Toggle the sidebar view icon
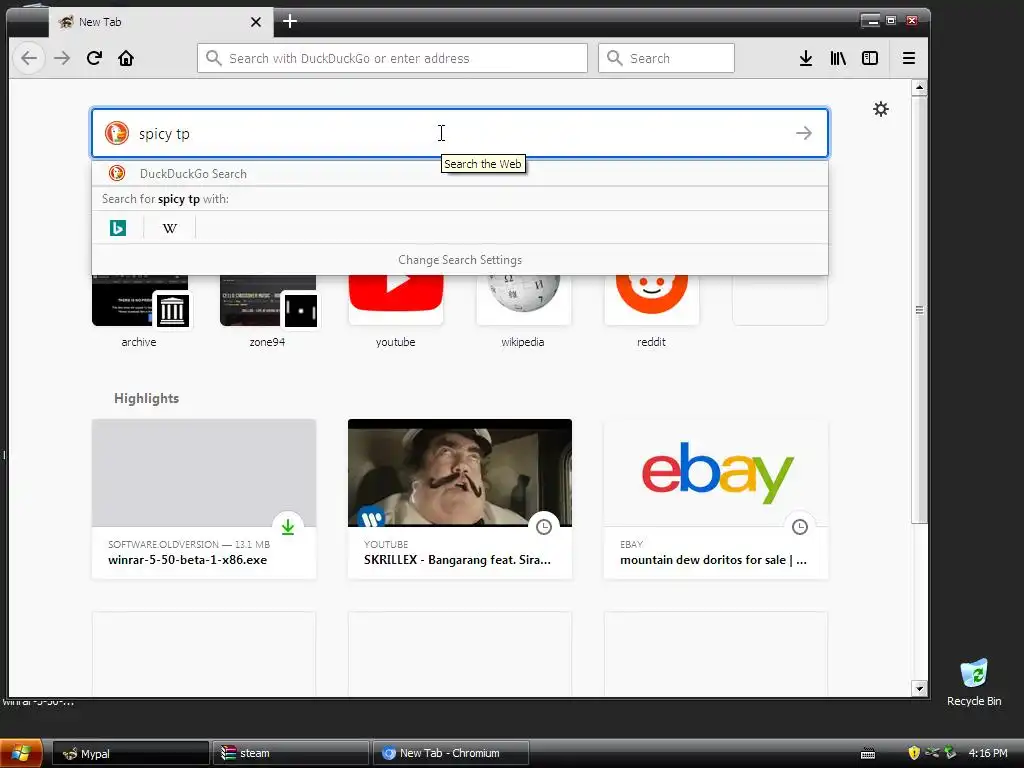Viewport: 1024px width, 768px height. click(x=870, y=58)
